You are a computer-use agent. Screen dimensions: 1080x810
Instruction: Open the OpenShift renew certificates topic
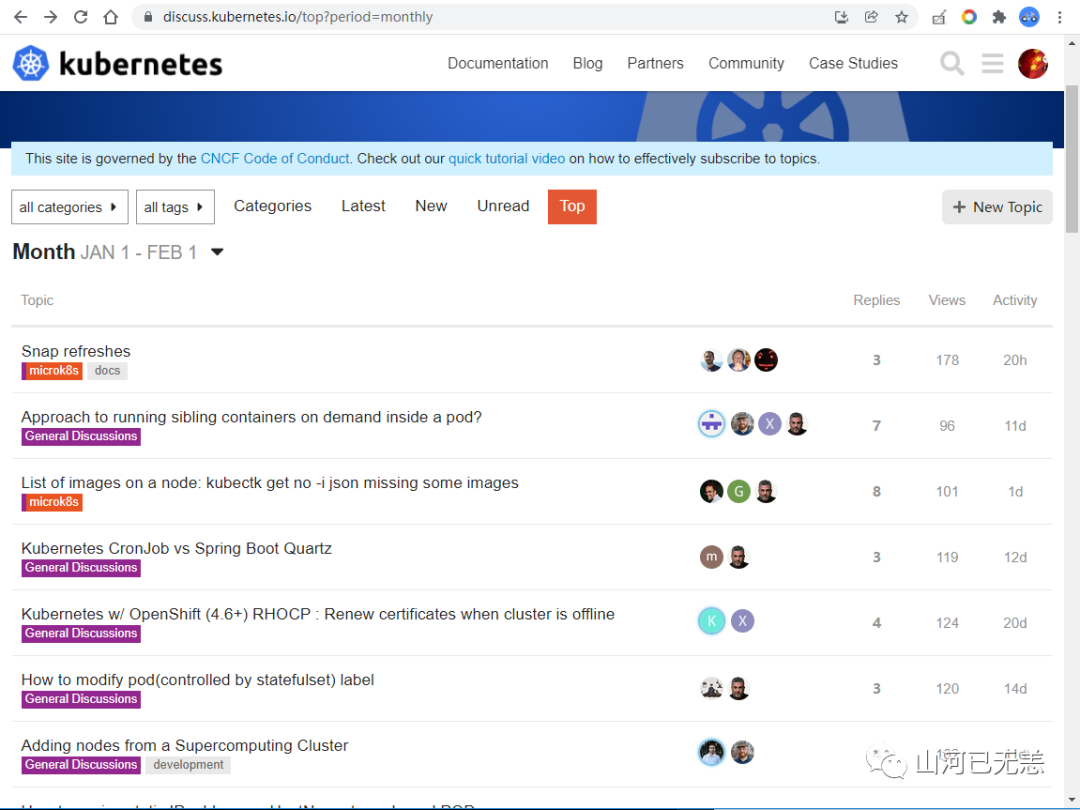click(318, 614)
